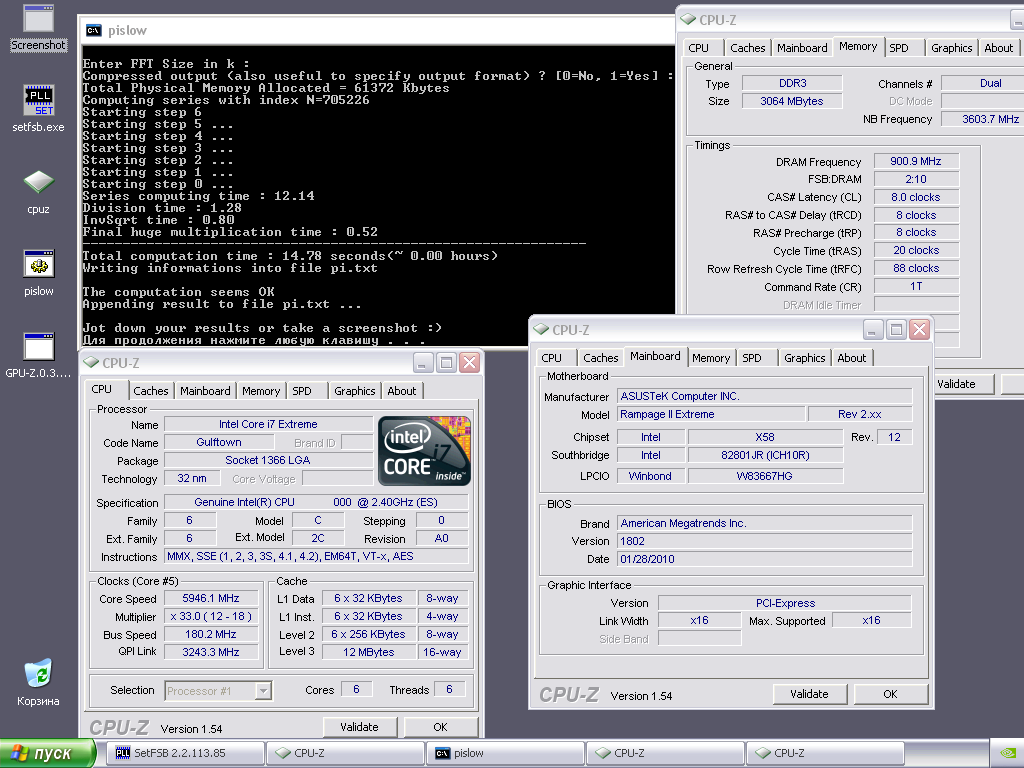1024x768 pixels.
Task: Open the cpuz desktop shortcut
Action: coord(39,191)
